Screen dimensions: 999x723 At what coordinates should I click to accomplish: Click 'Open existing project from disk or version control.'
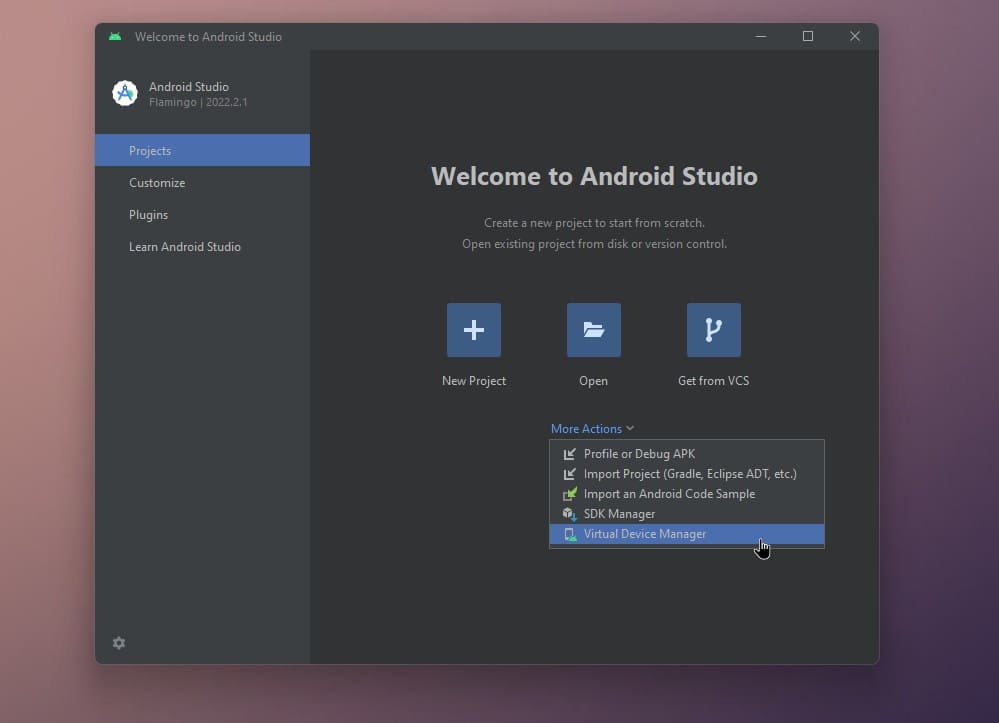pos(594,244)
